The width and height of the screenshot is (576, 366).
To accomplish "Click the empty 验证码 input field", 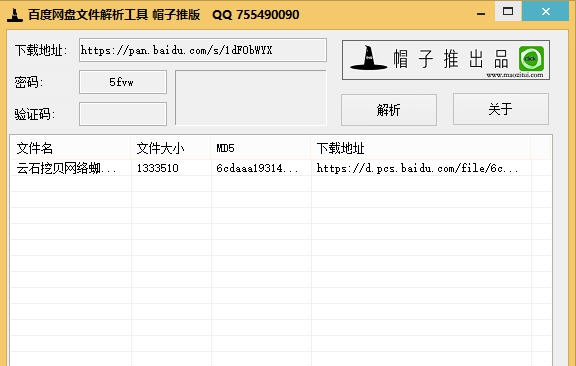I will click(x=123, y=114).
